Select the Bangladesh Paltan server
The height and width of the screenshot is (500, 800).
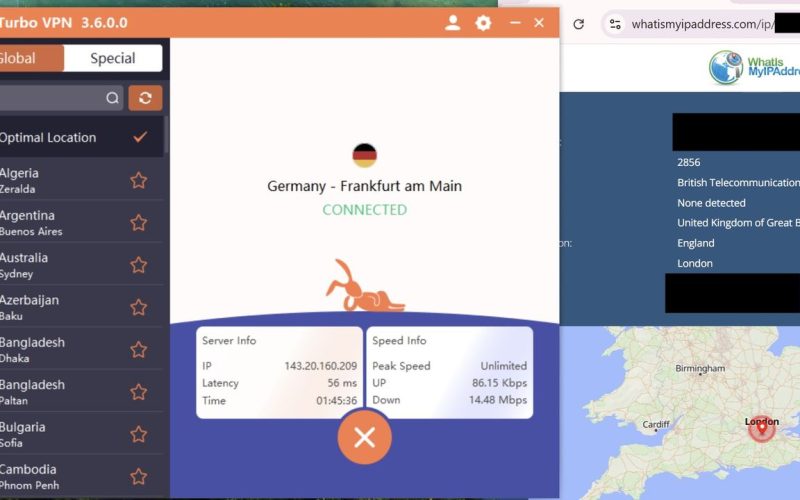(82, 392)
